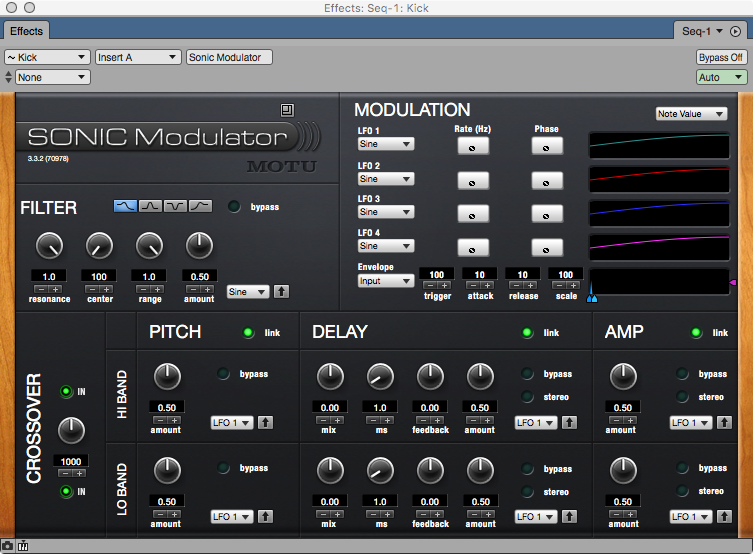The image size is (753, 554).
Task: Click the window mode icon above the logo
Action: [287, 110]
